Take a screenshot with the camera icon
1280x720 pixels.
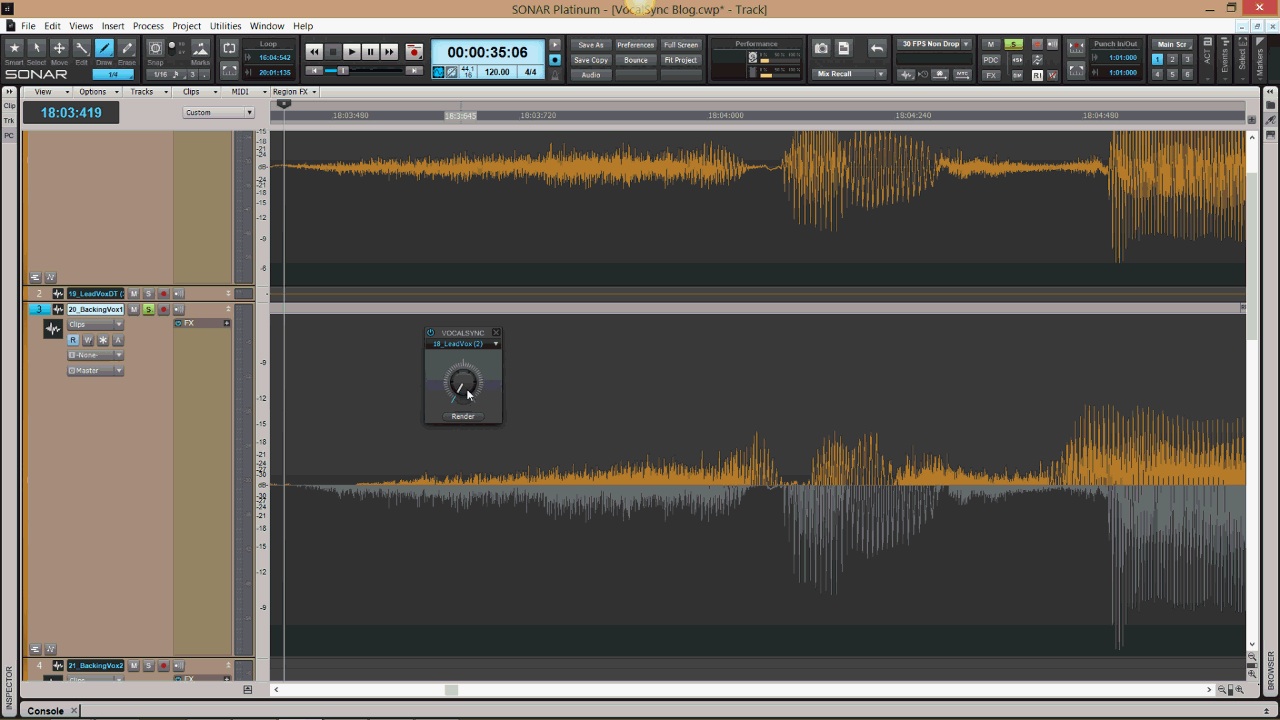821,48
